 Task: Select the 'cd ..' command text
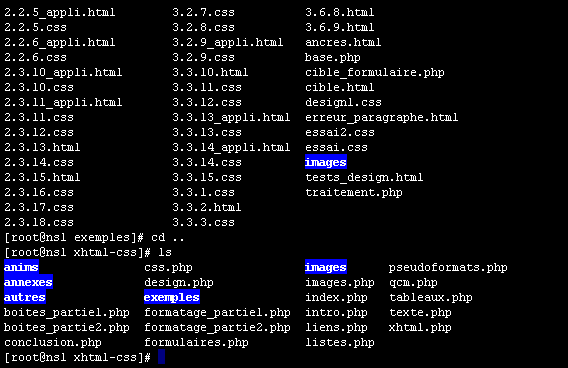click(168, 238)
